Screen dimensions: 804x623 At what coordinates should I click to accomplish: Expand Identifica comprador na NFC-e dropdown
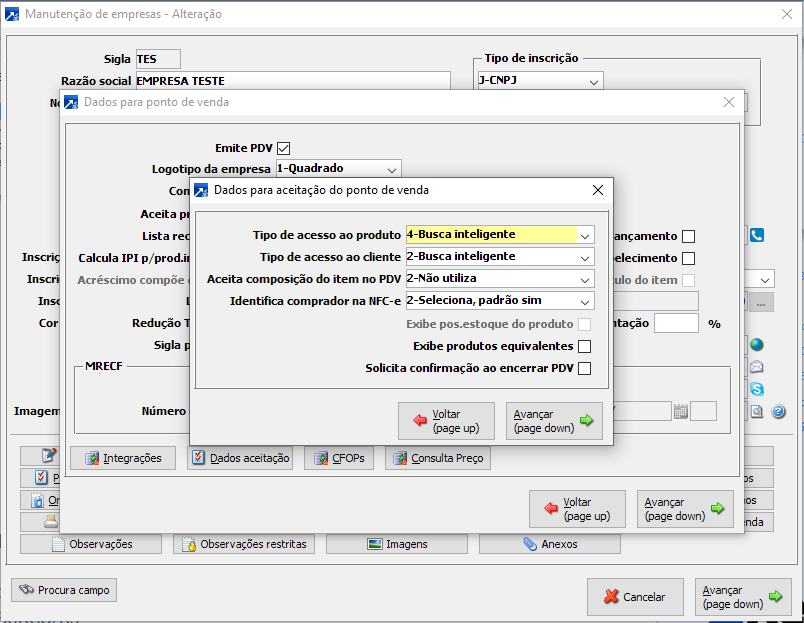pos(585,302)
